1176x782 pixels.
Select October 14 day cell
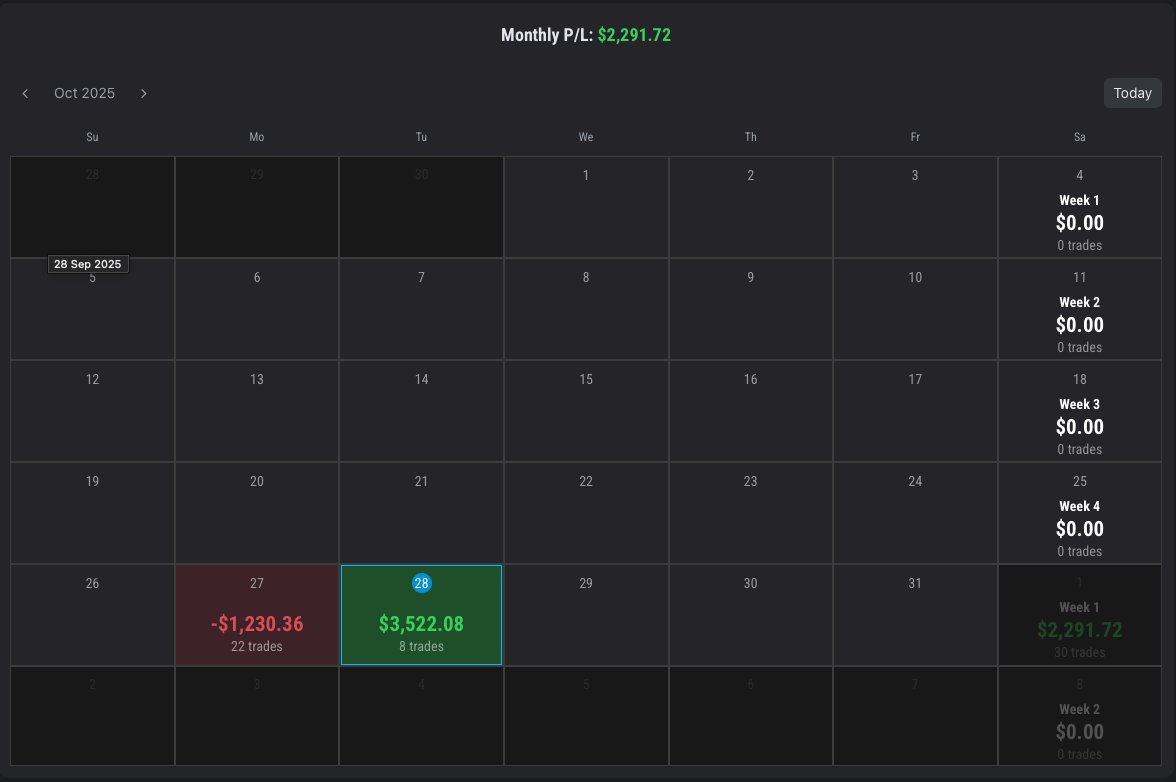click(422, 411)
